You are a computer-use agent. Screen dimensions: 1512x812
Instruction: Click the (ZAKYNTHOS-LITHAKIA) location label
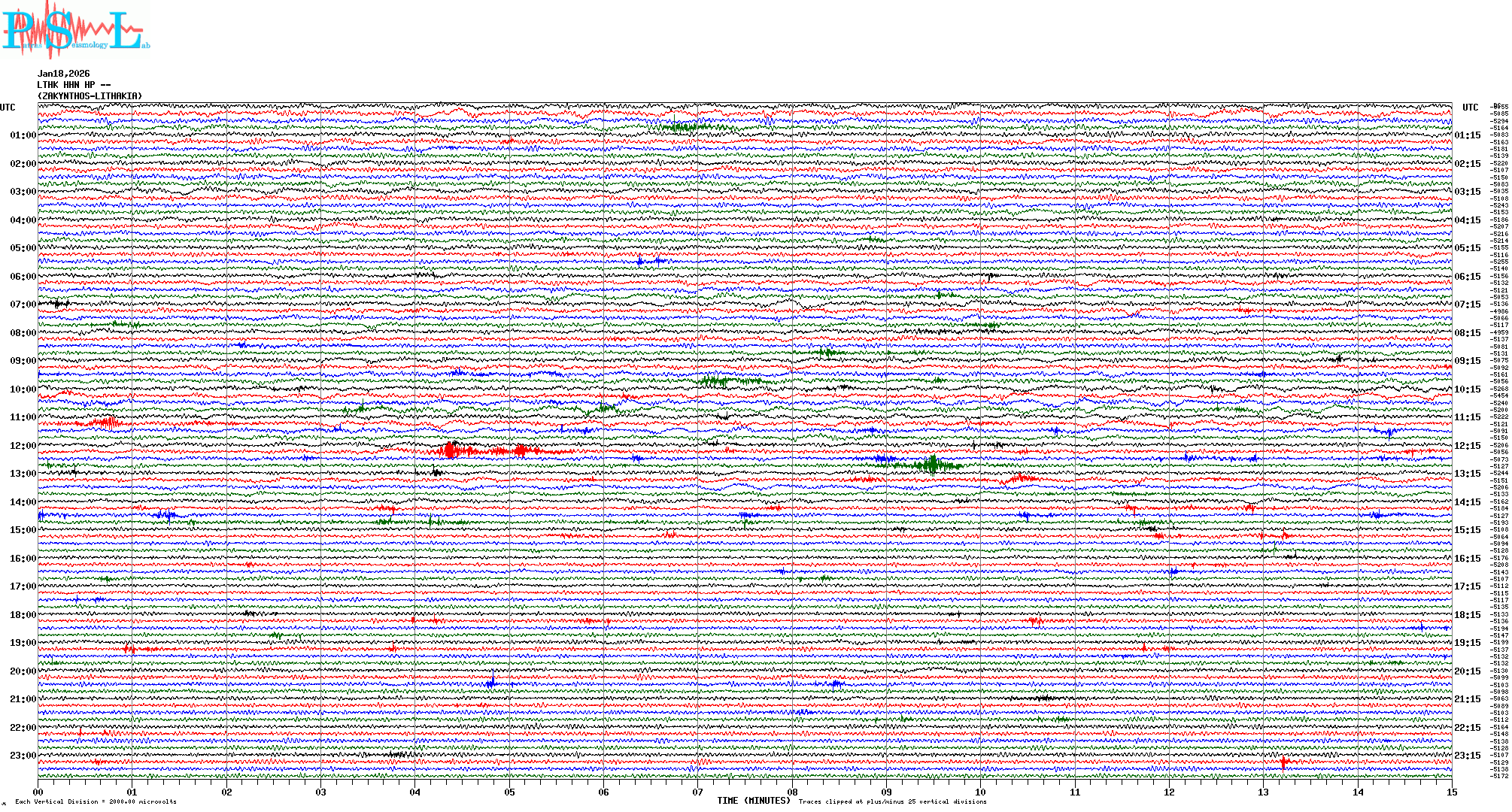(90, 96)
